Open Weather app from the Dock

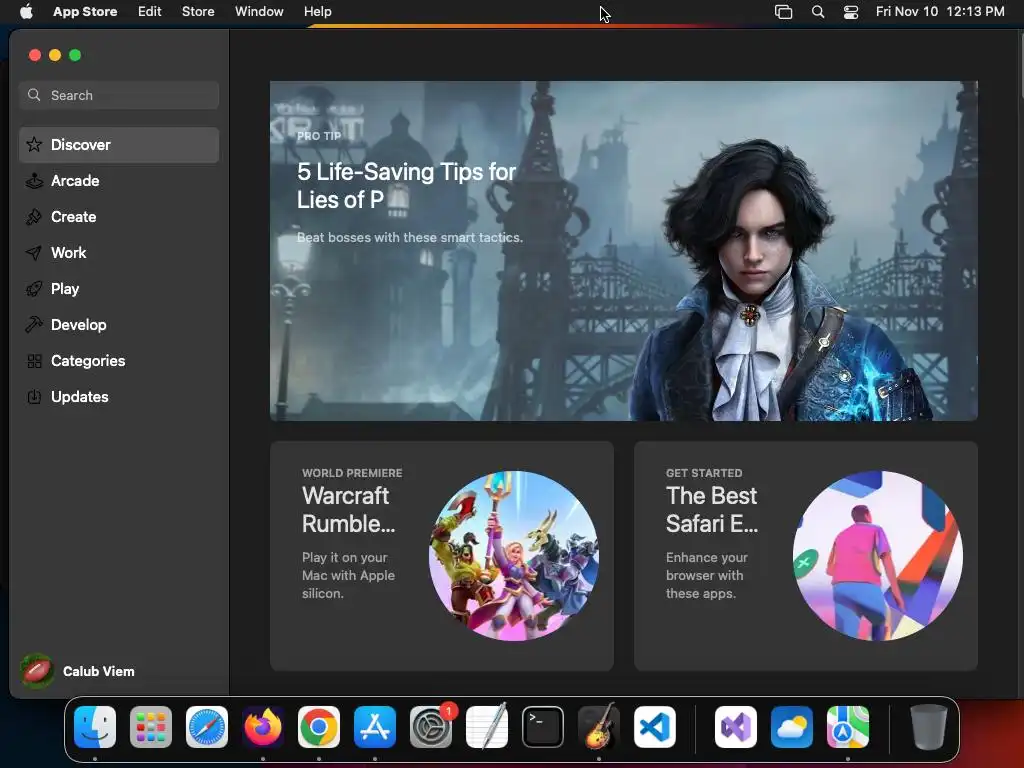792,727
